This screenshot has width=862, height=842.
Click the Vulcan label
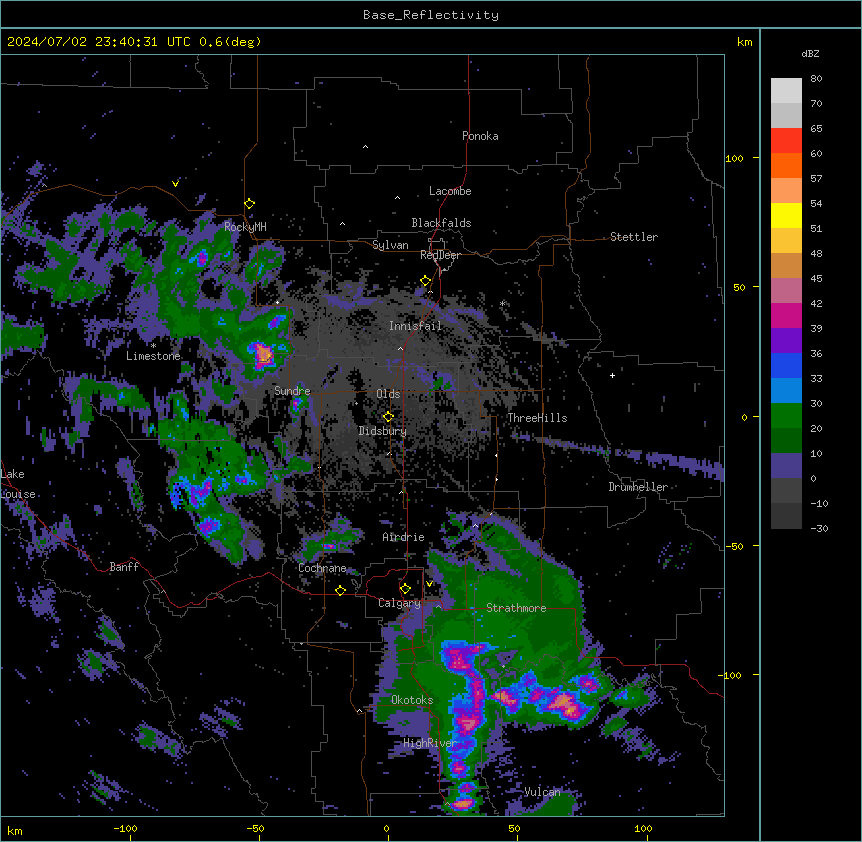click(x=542, y=792)
